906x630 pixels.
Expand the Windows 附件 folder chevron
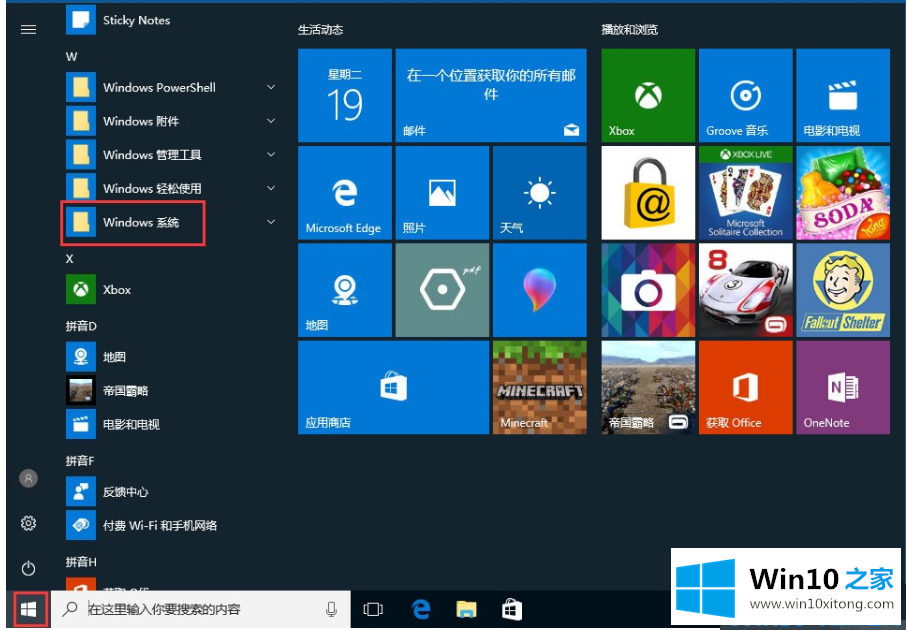click(x=271, y=121)
